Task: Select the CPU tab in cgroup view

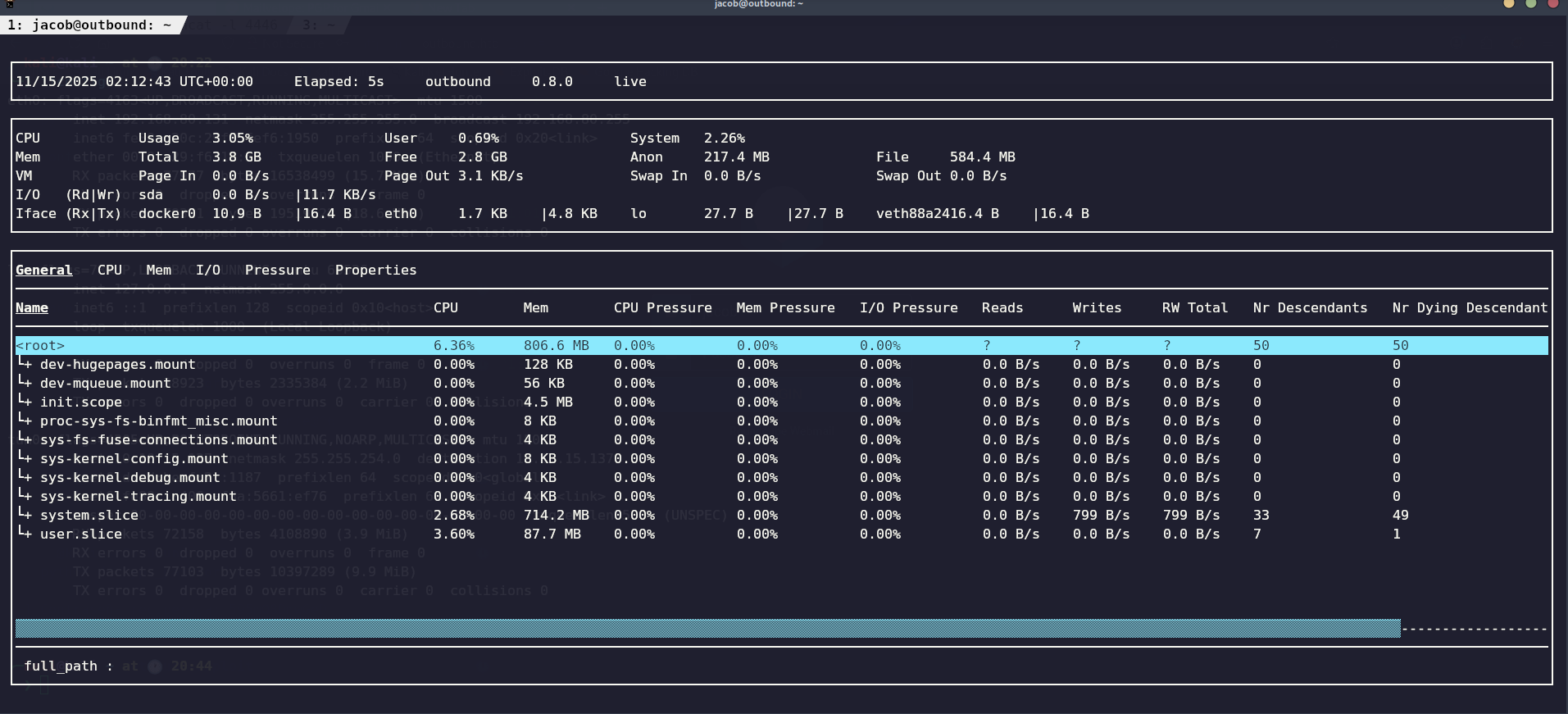Action: (109, 270)
